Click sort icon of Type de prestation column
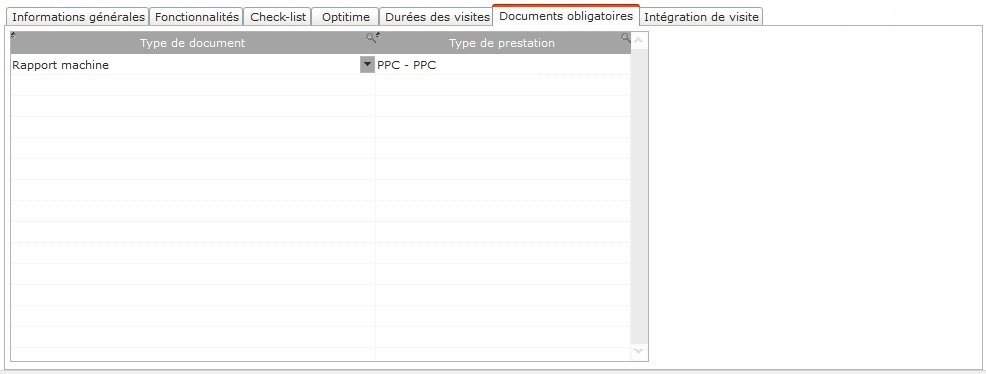 click(378, 35)
